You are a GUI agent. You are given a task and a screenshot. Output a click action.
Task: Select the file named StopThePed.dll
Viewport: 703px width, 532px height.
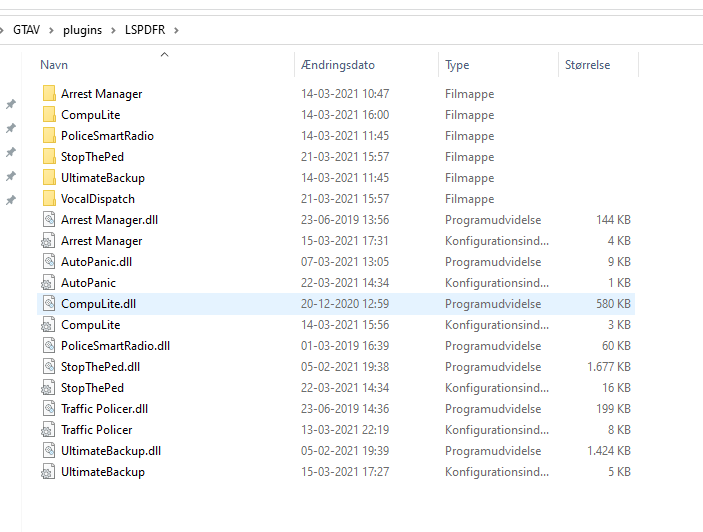(100, 367)
